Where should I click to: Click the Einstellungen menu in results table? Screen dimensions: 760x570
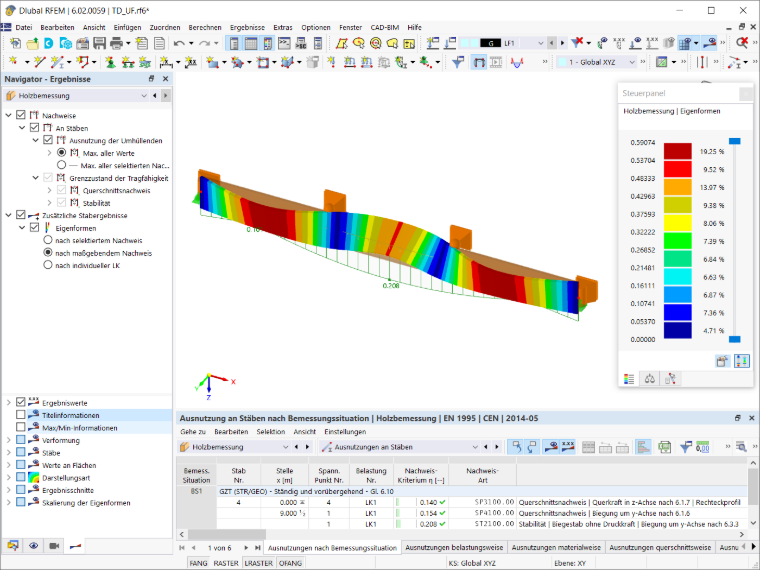point(345,431)
